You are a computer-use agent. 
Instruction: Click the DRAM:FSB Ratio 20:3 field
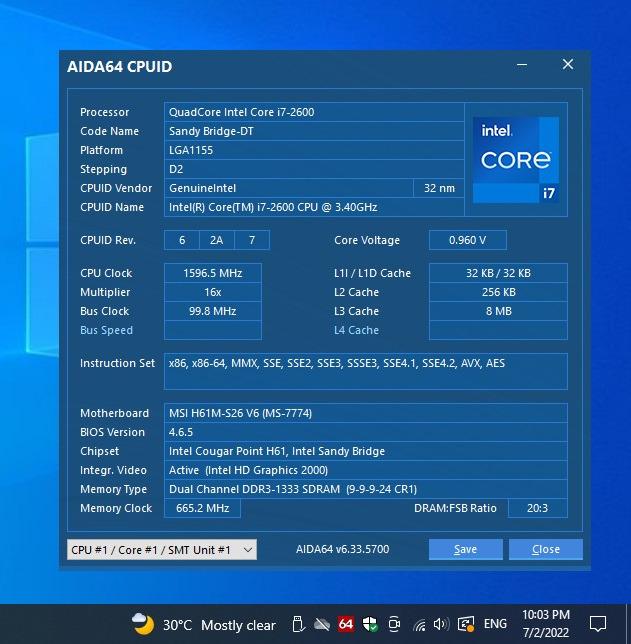(538, 508)
